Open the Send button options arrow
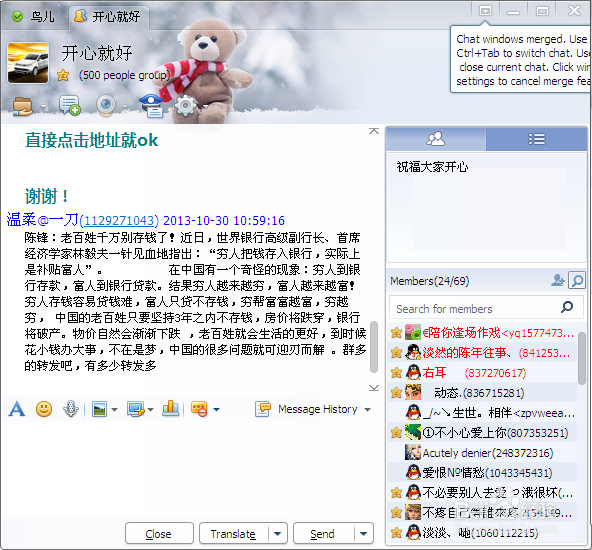This screenshot has height=550, width=592. point(364,534)
